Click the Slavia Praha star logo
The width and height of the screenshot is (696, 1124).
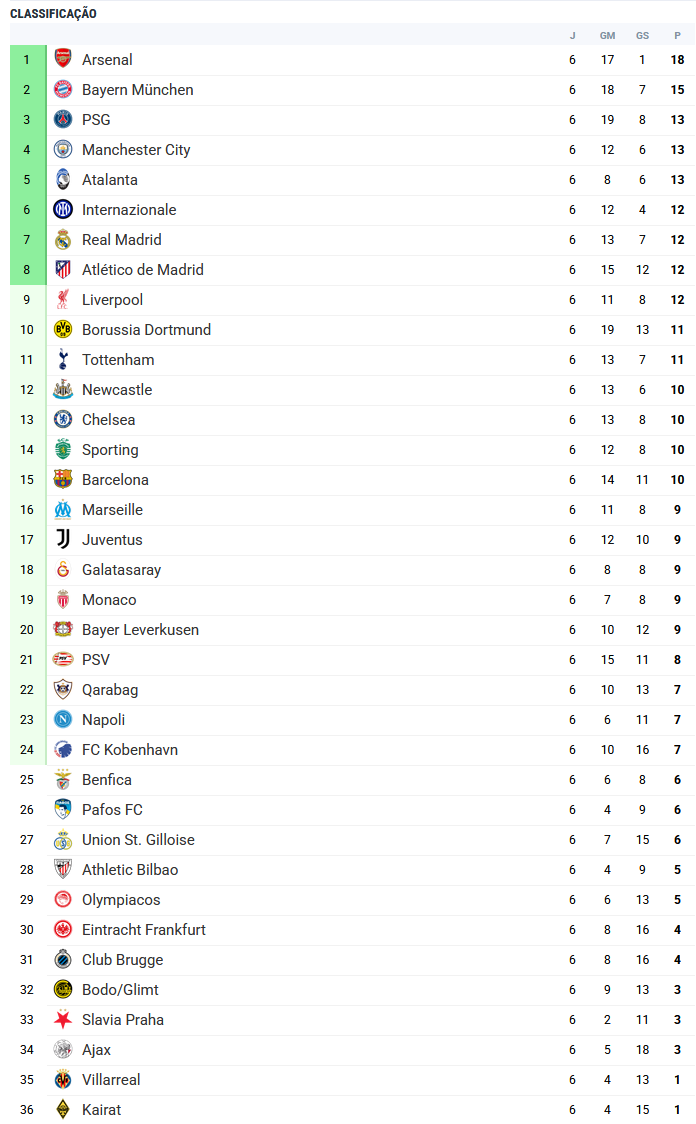pos(63,1020)
